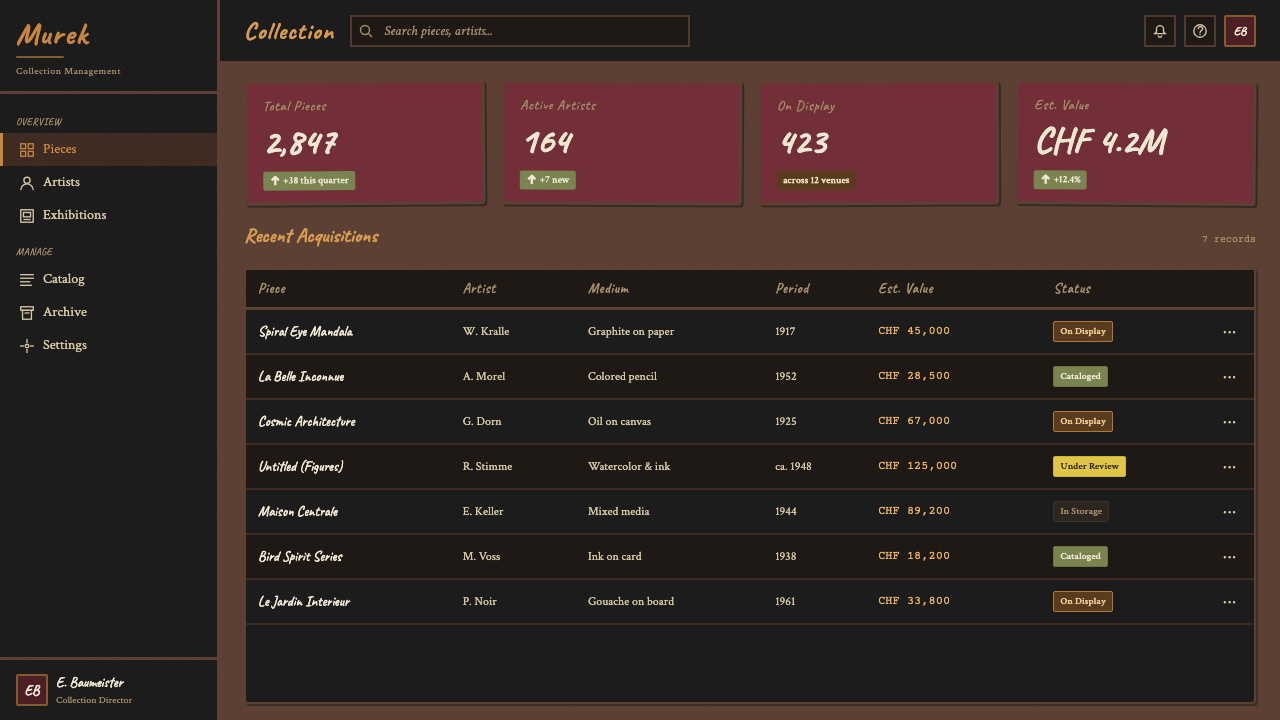Image resolution: width=1280 pixels, height=720 pixels.
Task: Click the Artists person icon in sidebar
Action: (x=27, y=183)
